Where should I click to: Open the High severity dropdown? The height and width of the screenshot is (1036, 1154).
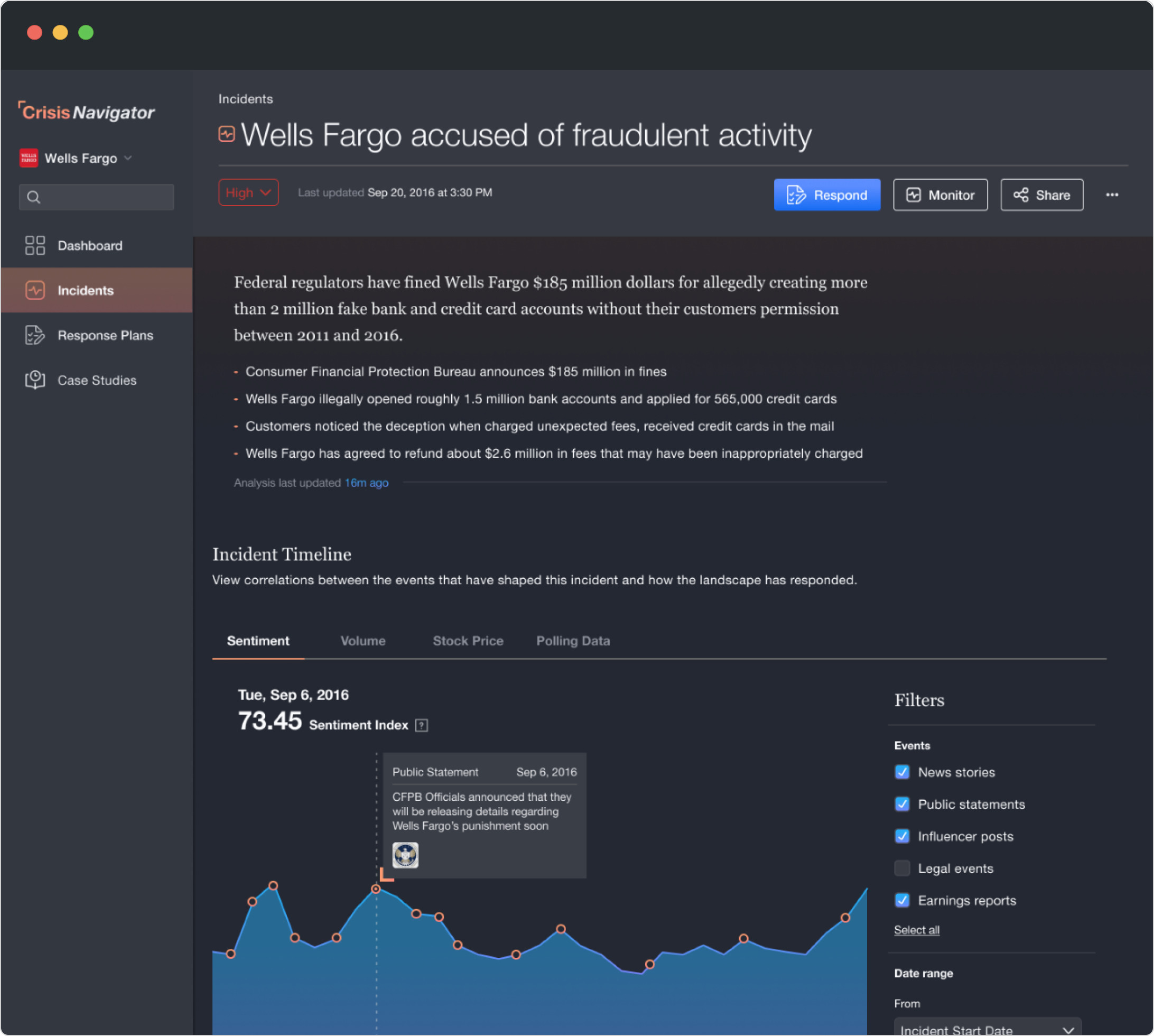click(x=248, y=192)
